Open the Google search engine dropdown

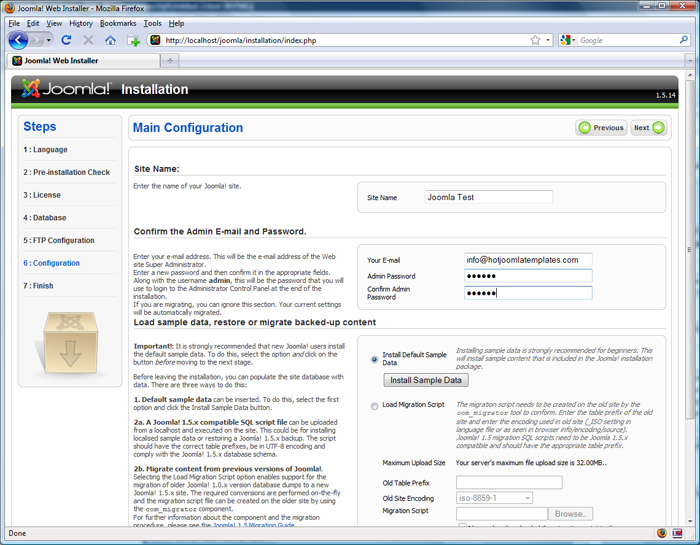[567, 40]
